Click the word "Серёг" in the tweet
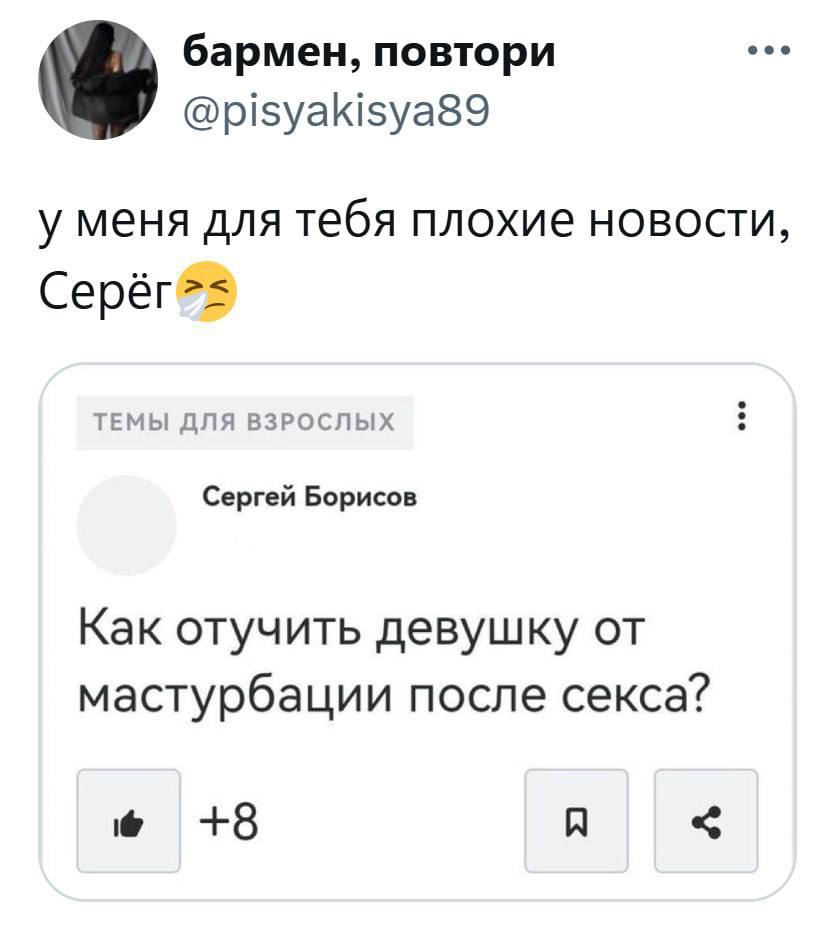 pyautogui.click(x=106, y=292)
